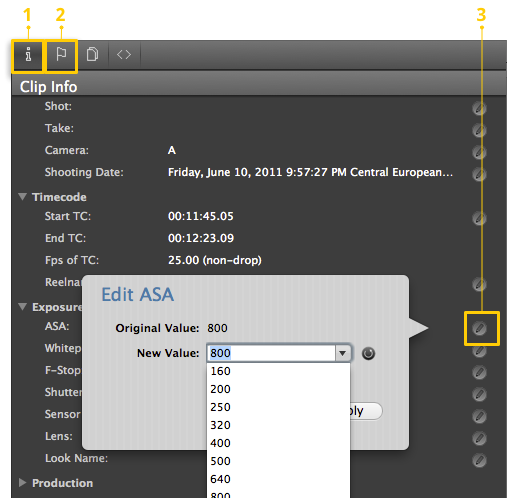Reset ASA with the round button
Viewport: 510px width, 498px height.
pyautogui.click(x=368, y=353)
